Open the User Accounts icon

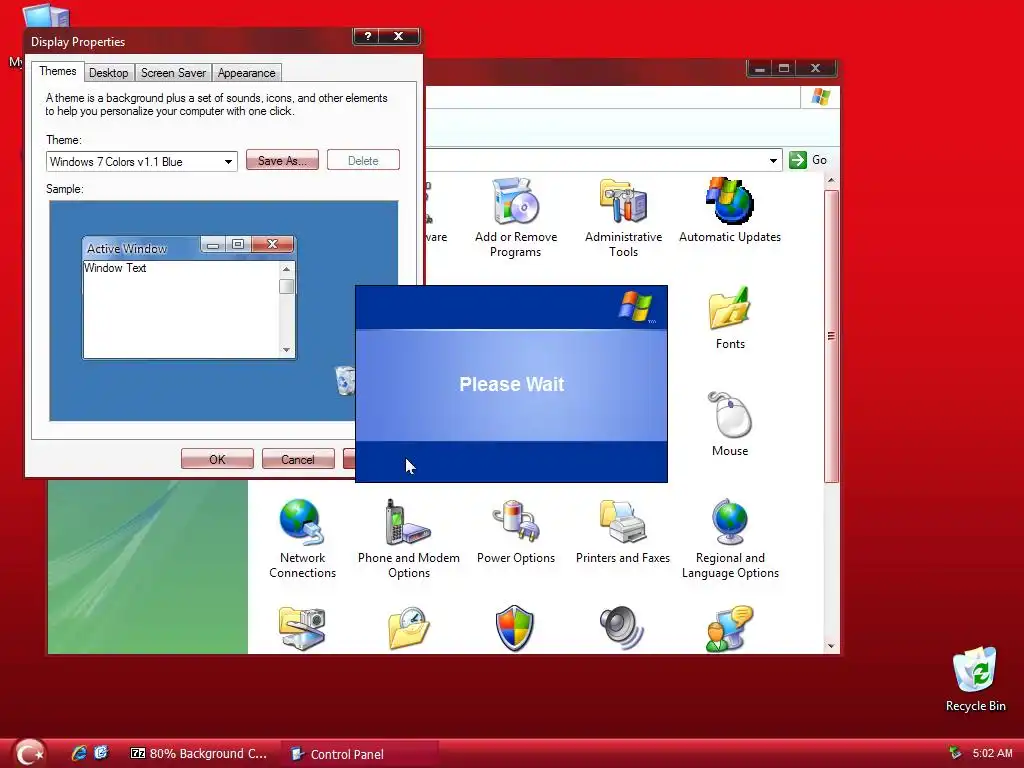[x=729, y=628]
